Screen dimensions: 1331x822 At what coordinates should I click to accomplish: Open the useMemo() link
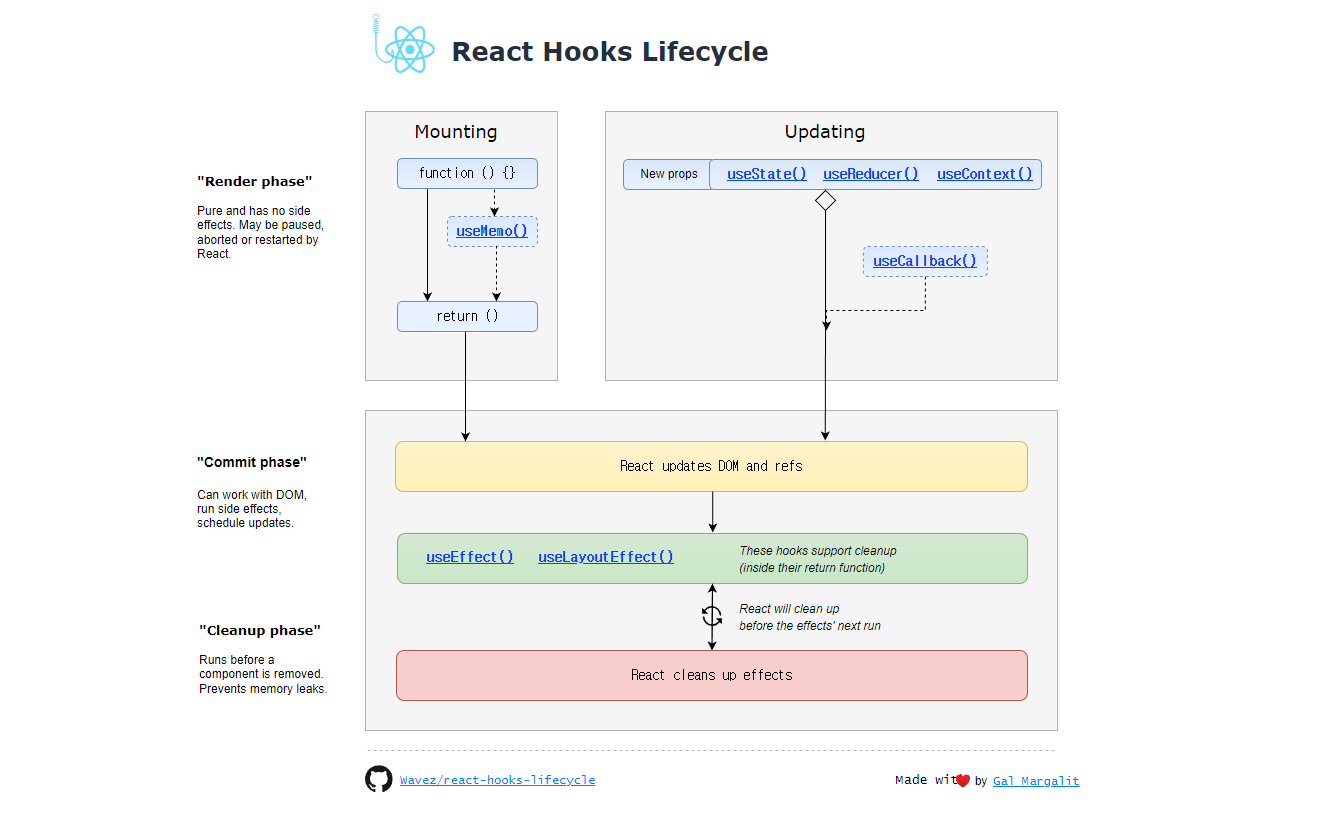point(492,231)
